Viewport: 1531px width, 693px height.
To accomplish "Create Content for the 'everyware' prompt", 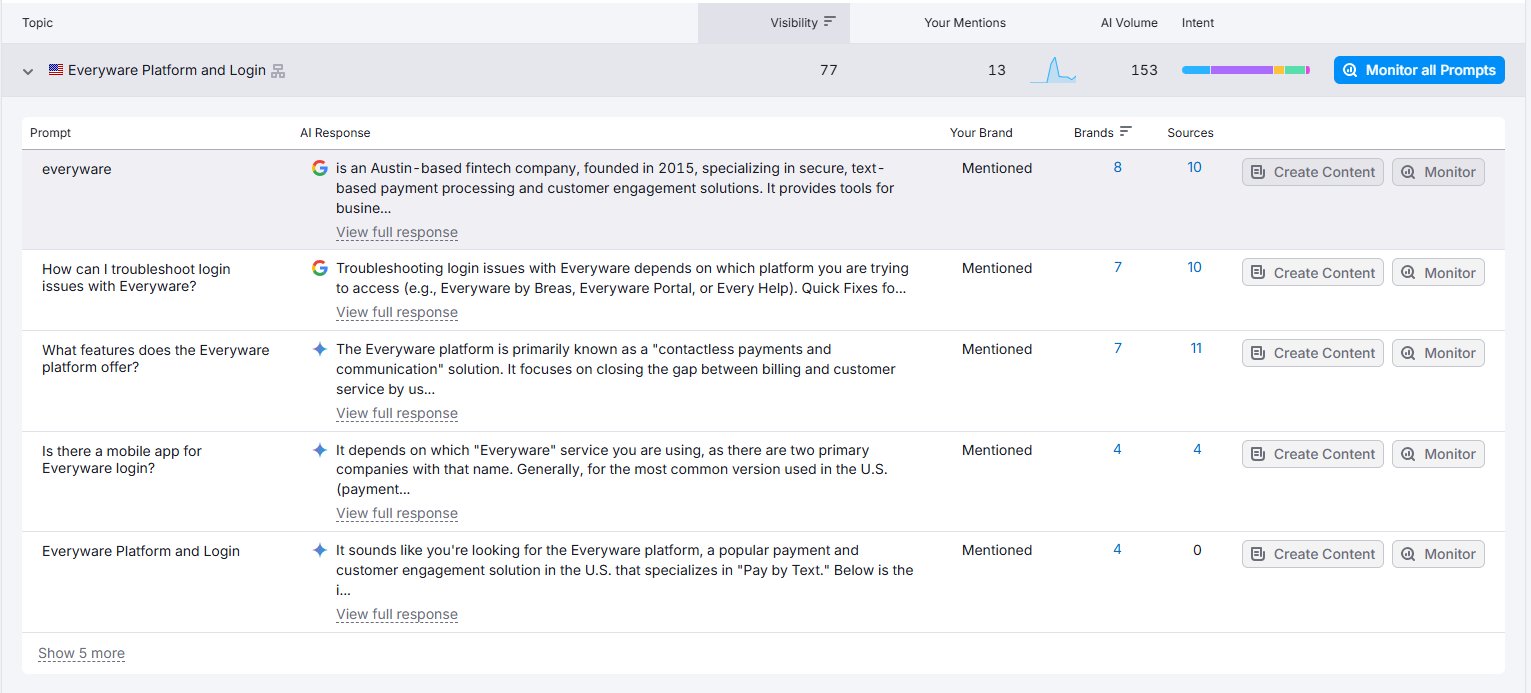I will click(x=1313, y=172).
